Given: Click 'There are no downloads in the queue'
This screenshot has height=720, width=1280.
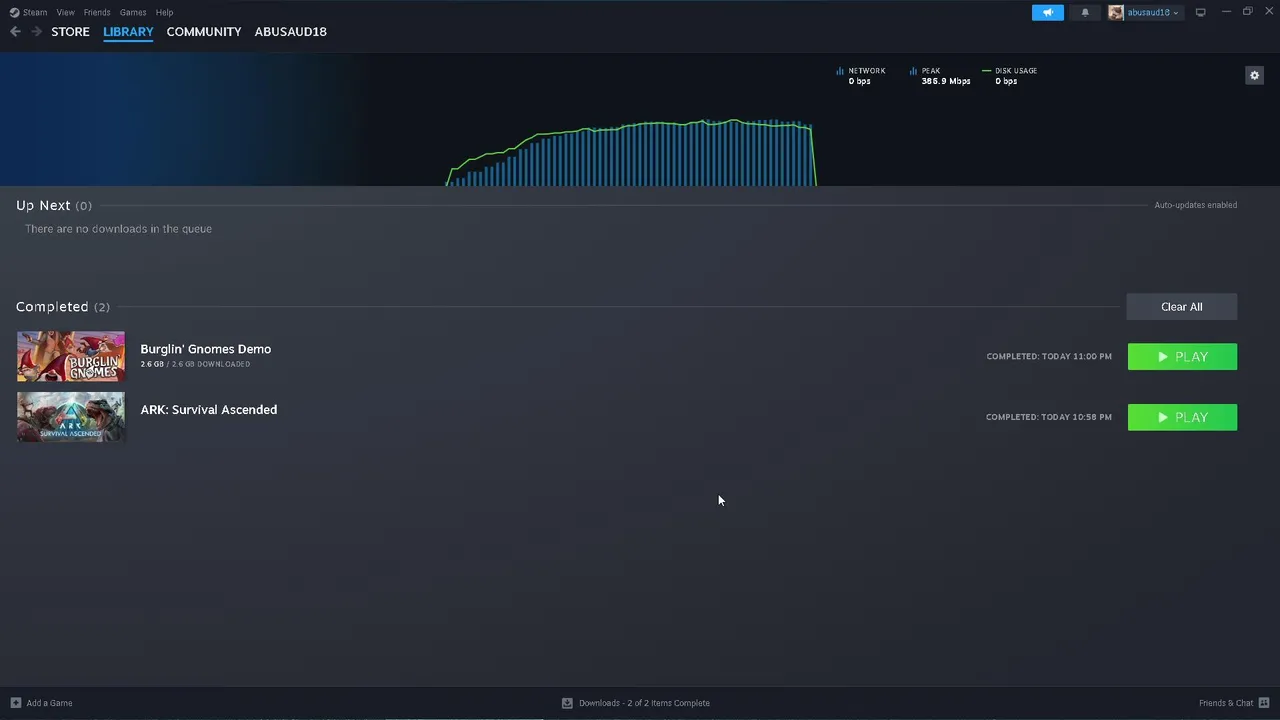Looking at the screenshot, I should (x=118, y=229).
